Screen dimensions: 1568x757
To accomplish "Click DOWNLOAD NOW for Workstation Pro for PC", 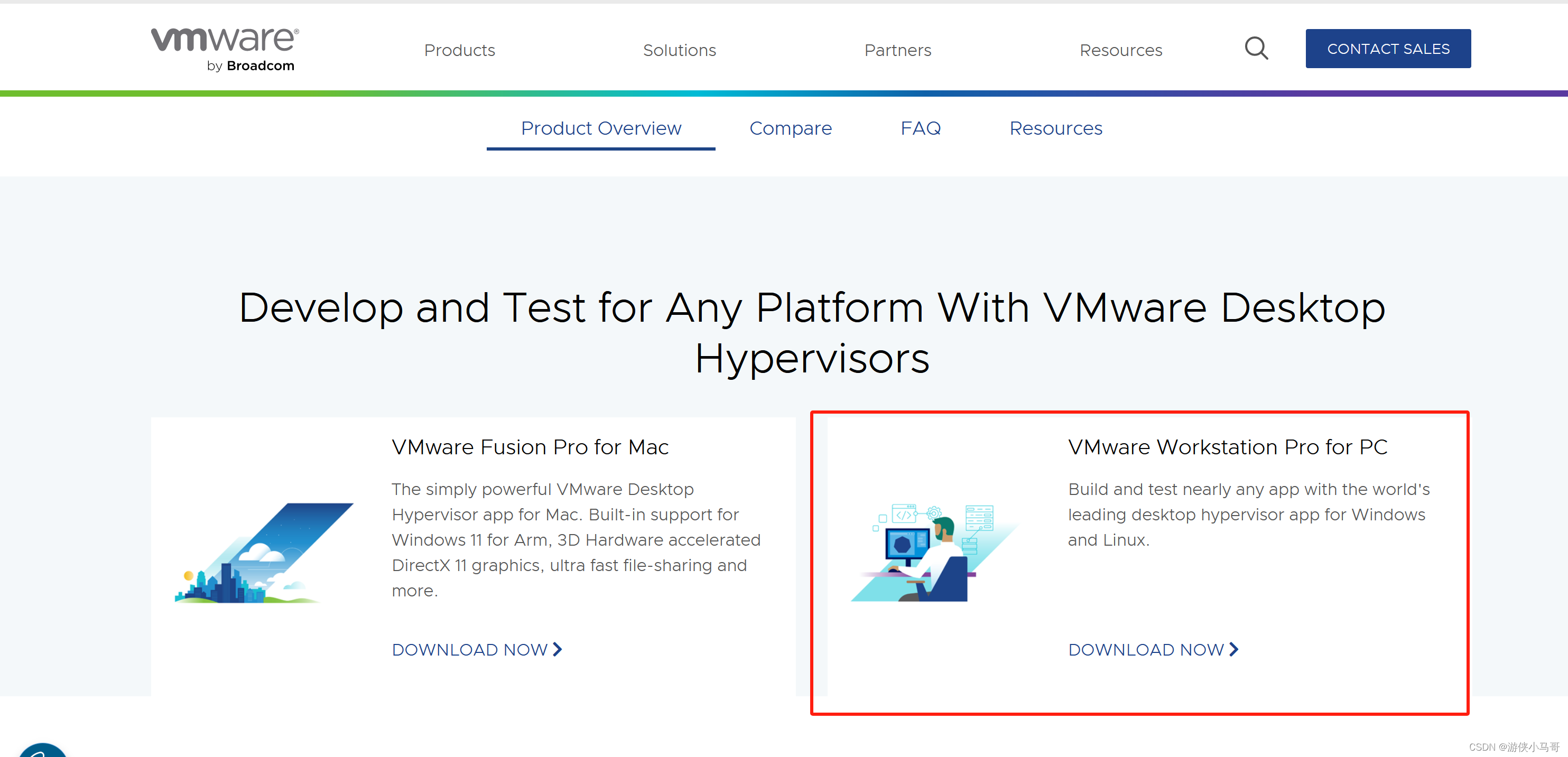I will (1146, 649).
